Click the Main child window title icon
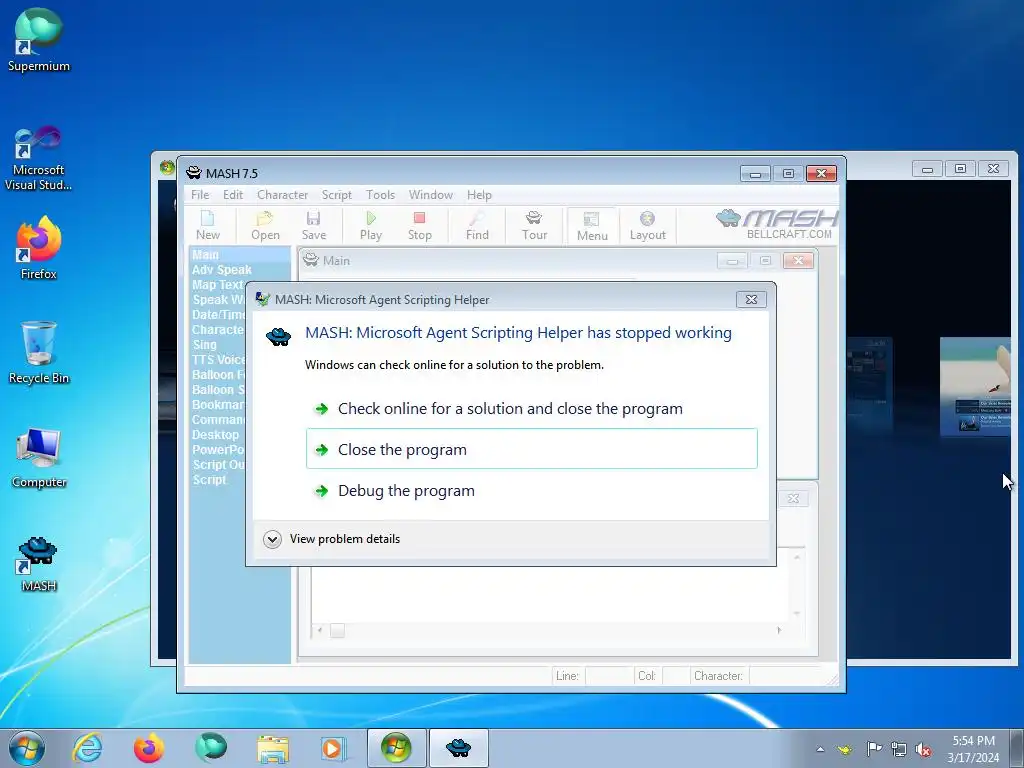1024x768 pixels. click(311, 260)
